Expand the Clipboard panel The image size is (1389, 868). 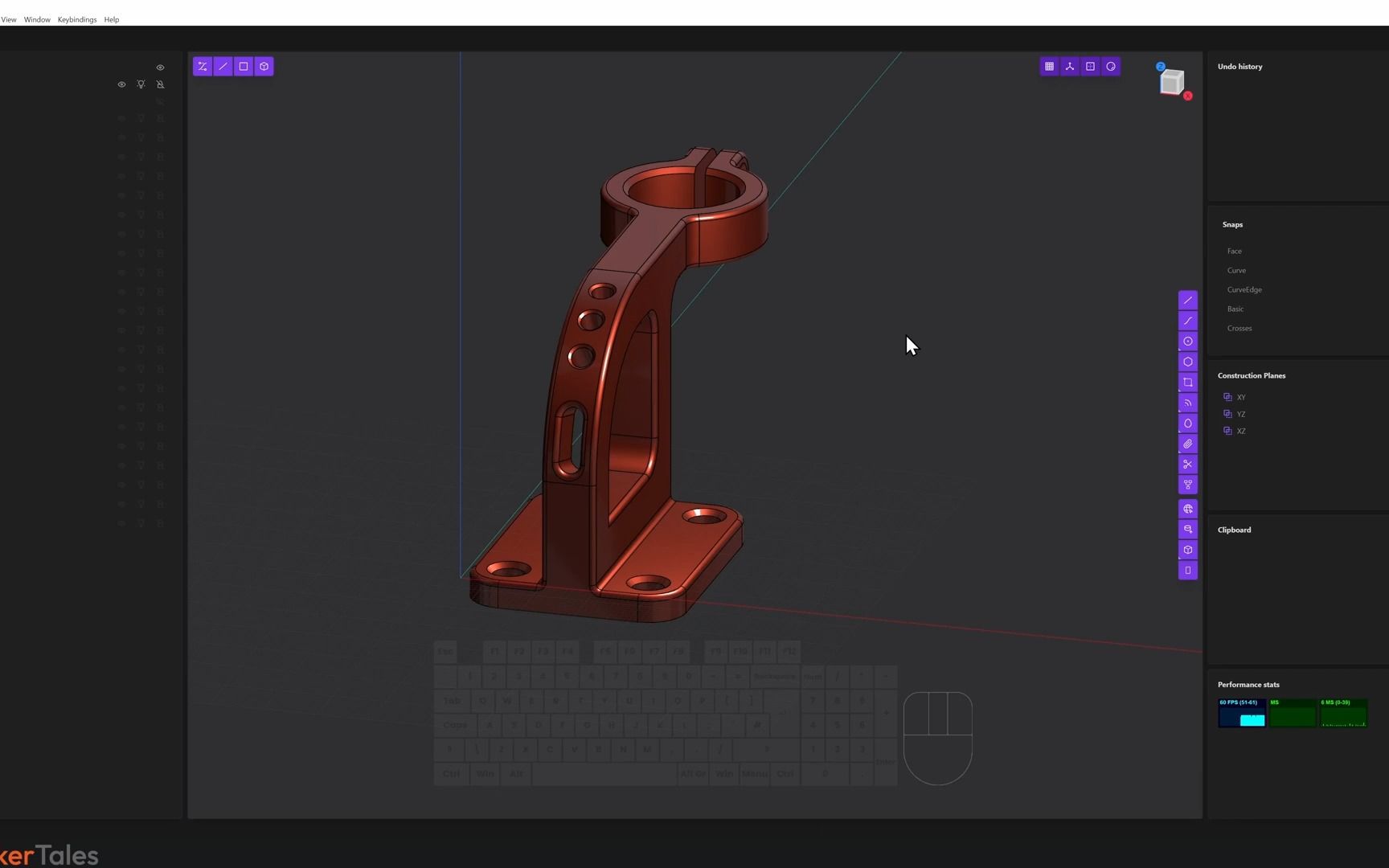(1235, 530)
